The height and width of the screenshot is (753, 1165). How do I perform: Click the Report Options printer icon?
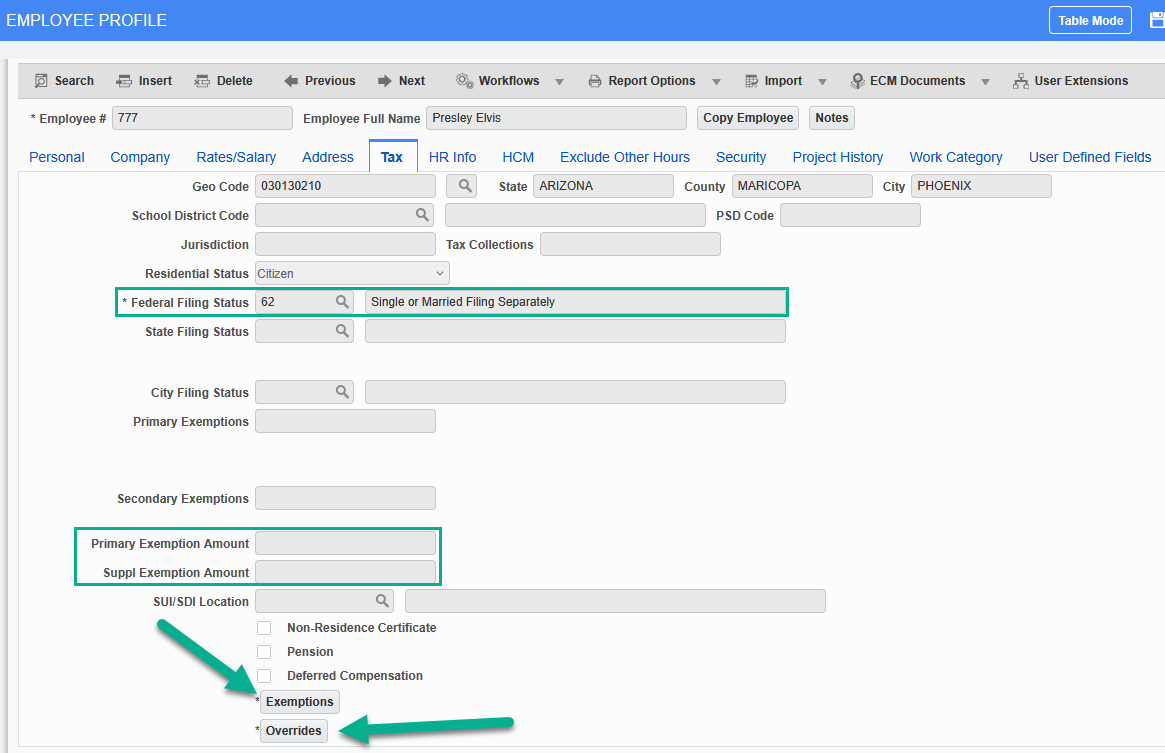[x=594, y=81]
